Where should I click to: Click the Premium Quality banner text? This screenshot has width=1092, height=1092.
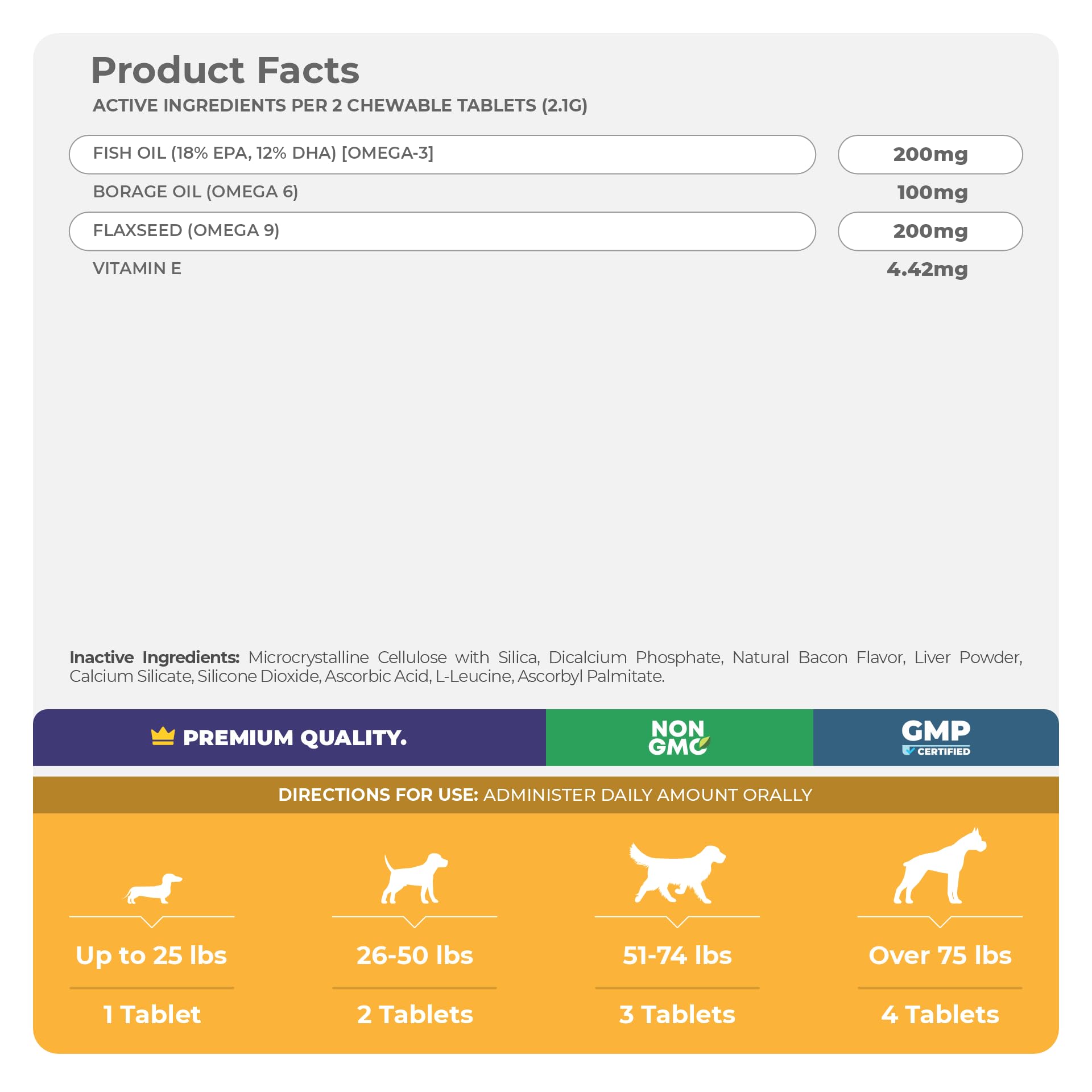pos(295,738)
